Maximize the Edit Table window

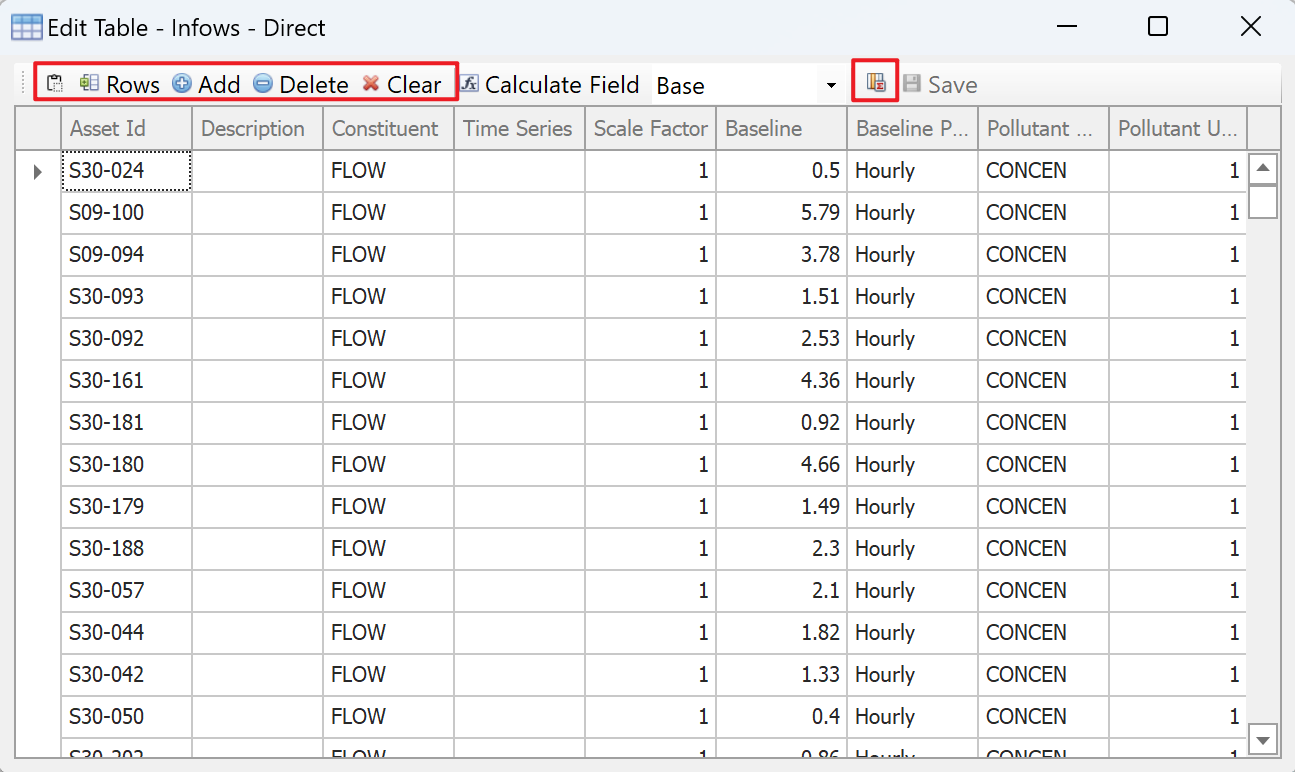(1157, 27)
